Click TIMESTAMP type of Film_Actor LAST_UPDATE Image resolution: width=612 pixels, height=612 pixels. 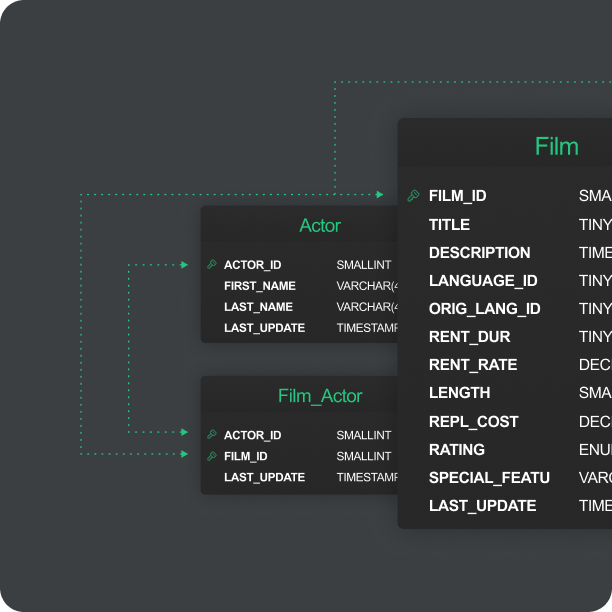[367, 477]
